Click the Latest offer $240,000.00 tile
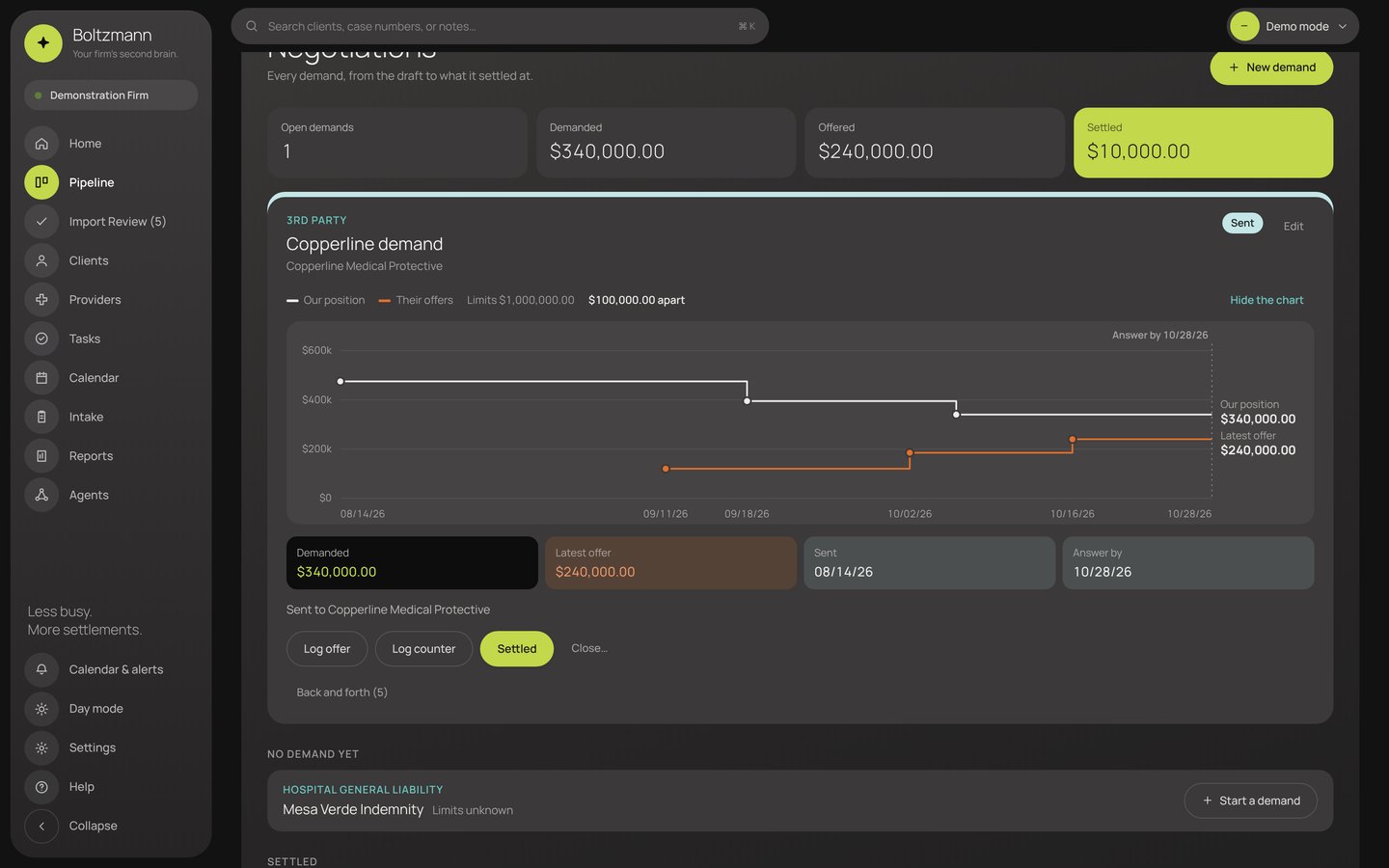The image size is (1389, 868). pos(671,563)
